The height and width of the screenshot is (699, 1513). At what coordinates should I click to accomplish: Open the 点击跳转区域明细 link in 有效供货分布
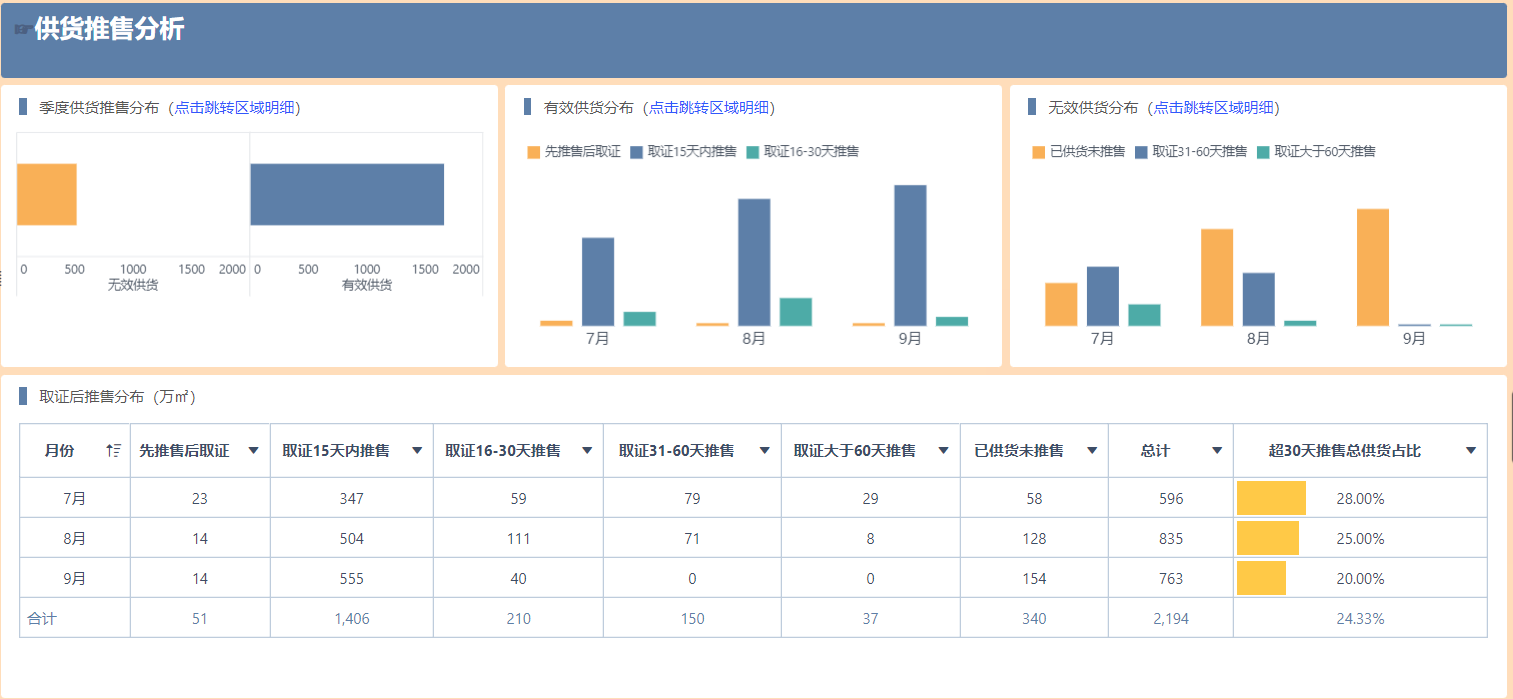coord(709,108)
